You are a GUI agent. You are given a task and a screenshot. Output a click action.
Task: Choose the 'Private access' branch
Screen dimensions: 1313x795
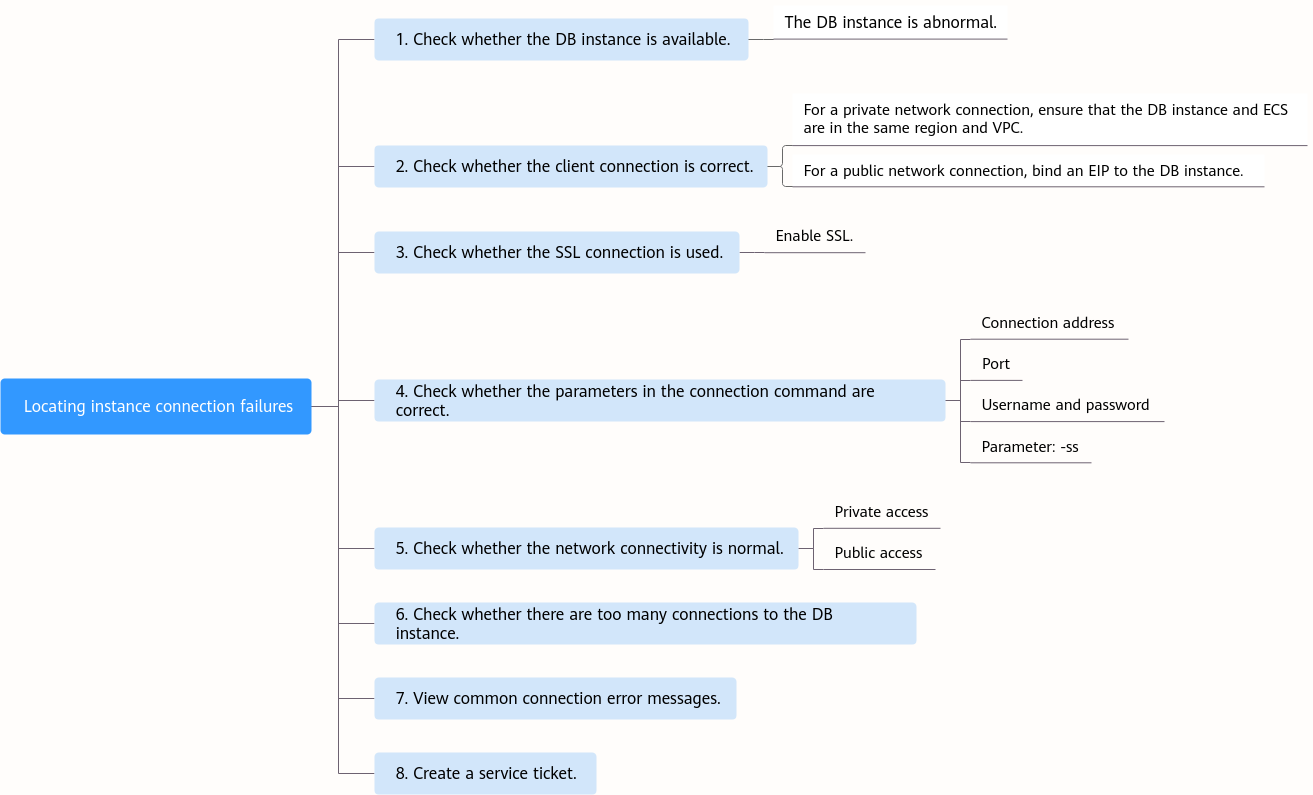[x=881, y=512]
